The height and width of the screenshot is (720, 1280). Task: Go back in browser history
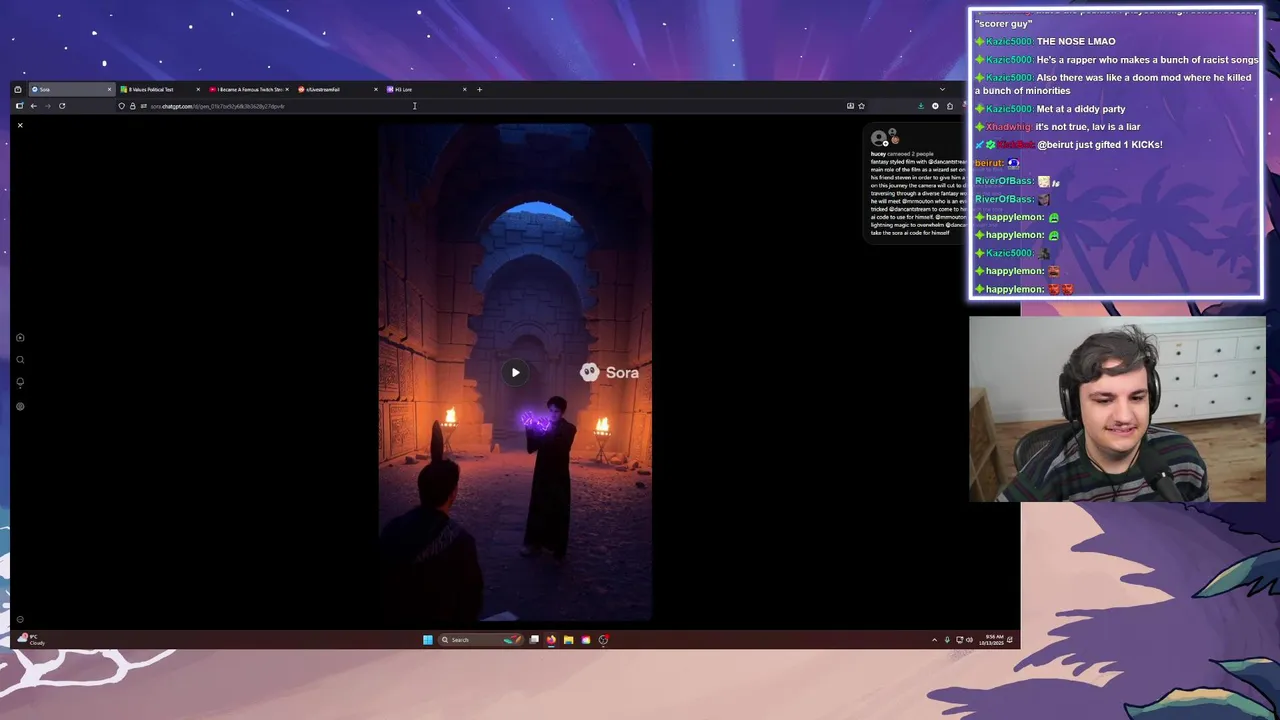click(x=33, y=106)
